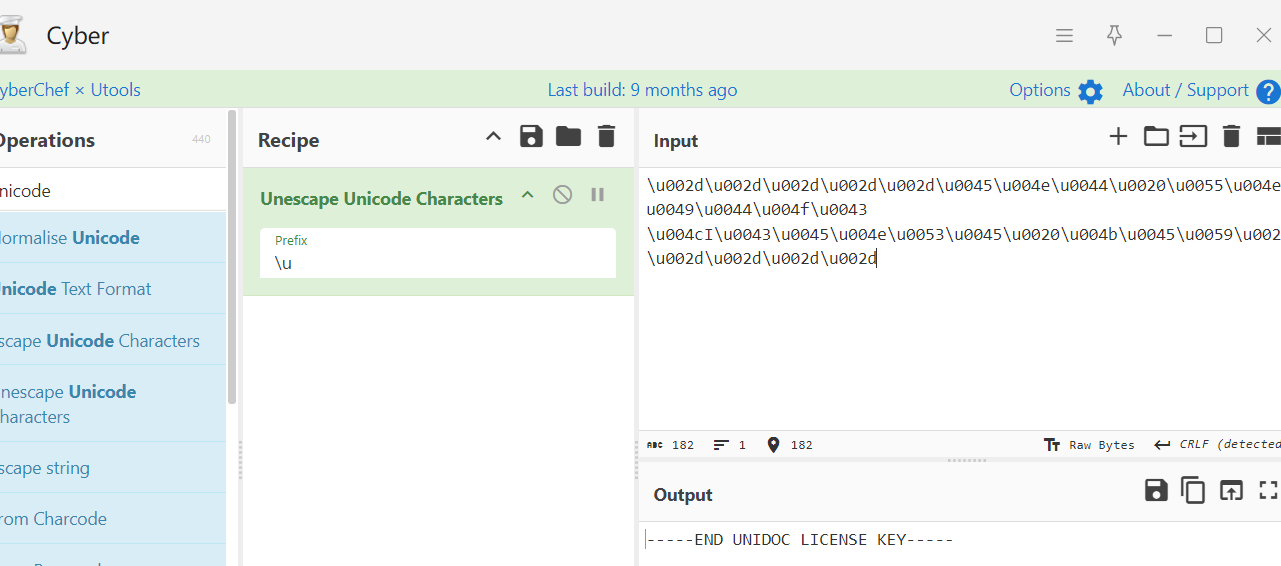Viewport: 1281px width, 566px height.
Task: Replace input with output
Action: (x=1231, y=490)
